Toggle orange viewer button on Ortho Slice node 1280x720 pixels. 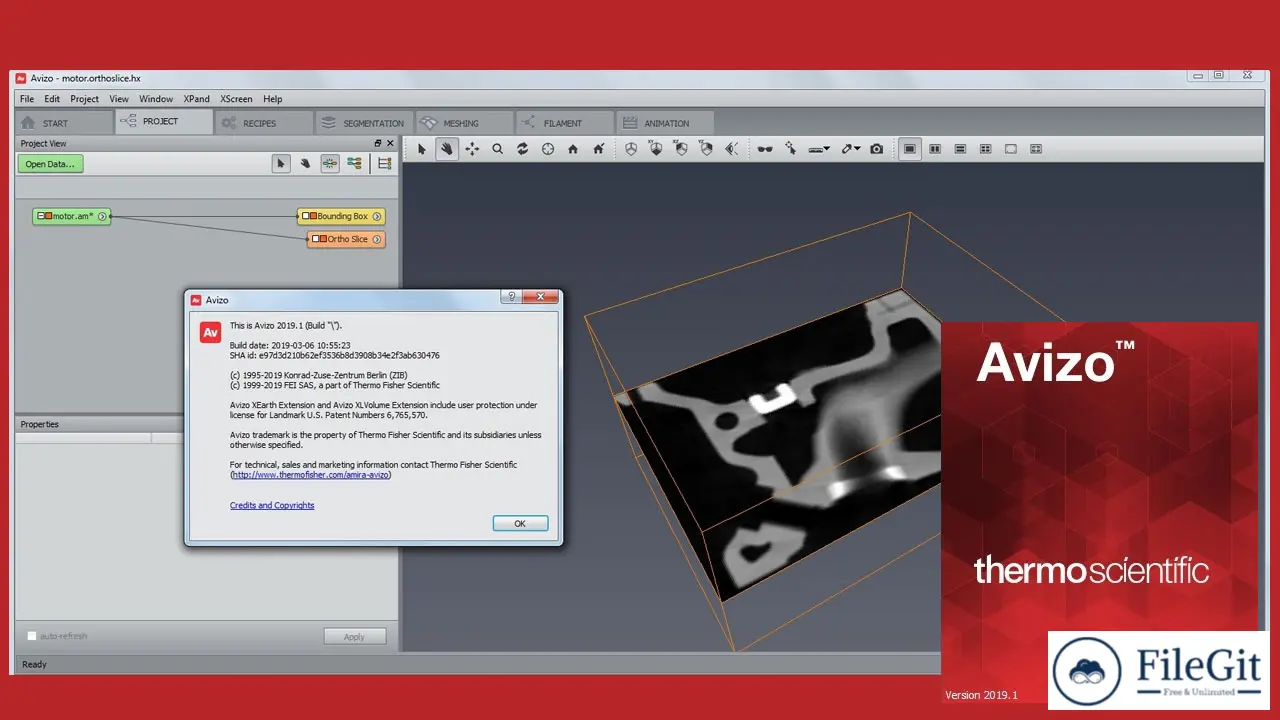click(323, 239)
